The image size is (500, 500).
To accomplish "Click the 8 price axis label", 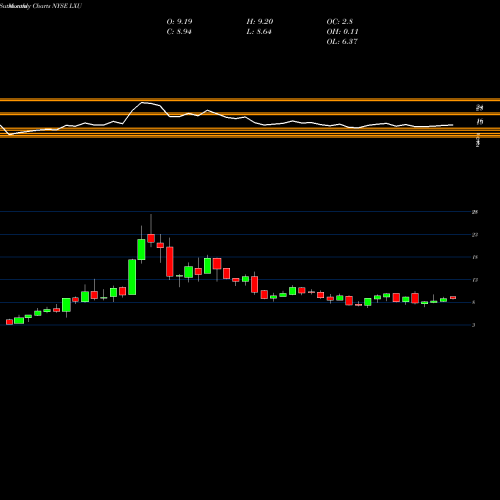I will 474,302.
